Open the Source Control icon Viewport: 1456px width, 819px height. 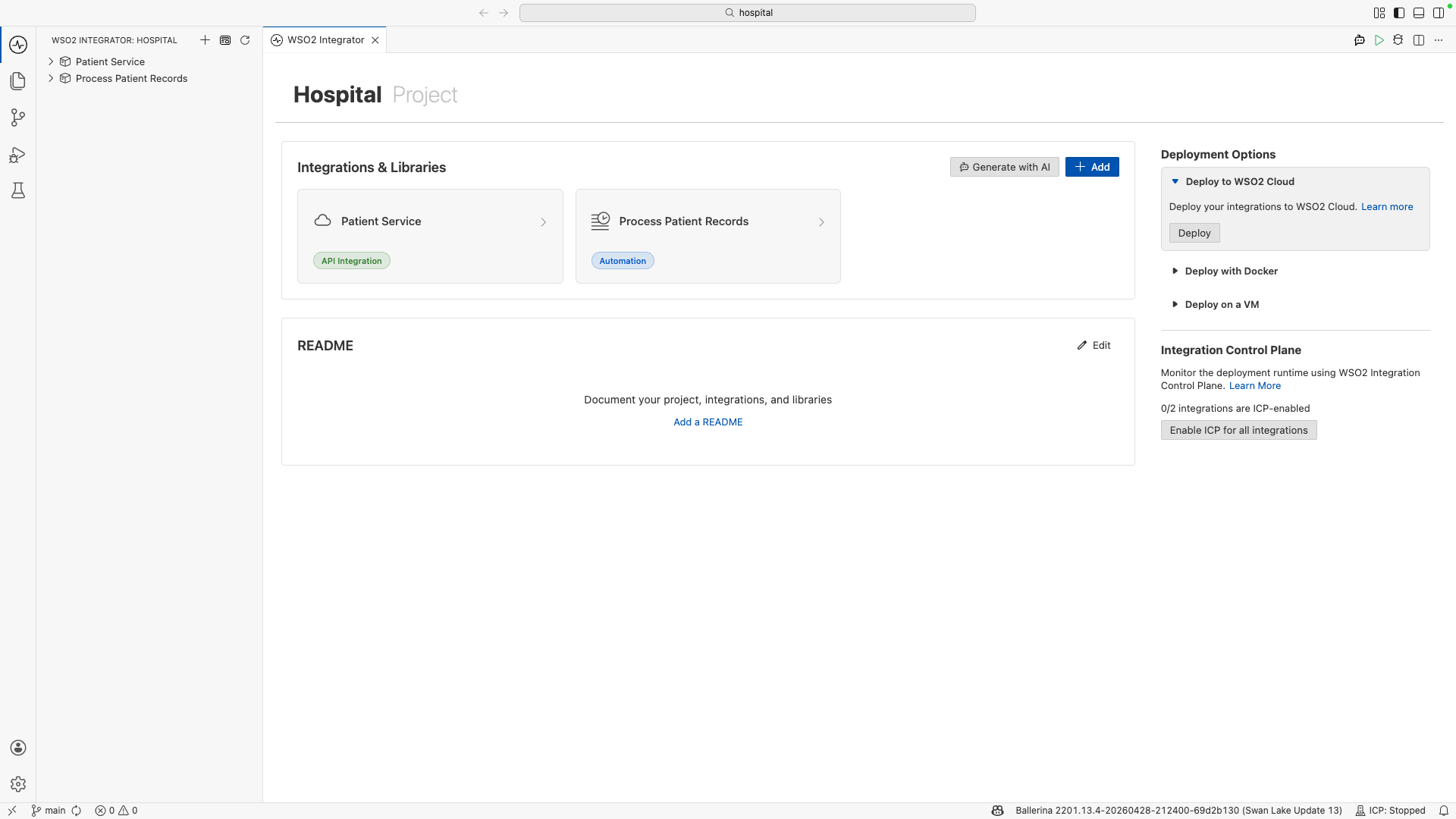click(x=18, y=118)
